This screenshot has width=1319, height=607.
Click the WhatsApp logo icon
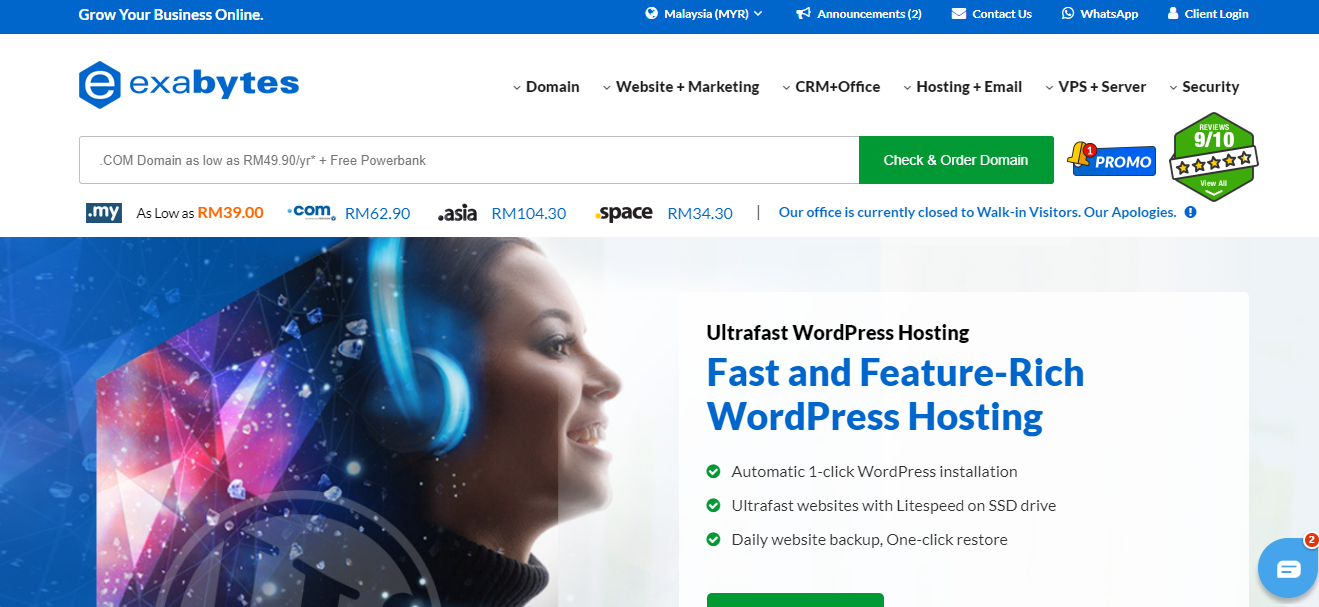(1068, 14)
